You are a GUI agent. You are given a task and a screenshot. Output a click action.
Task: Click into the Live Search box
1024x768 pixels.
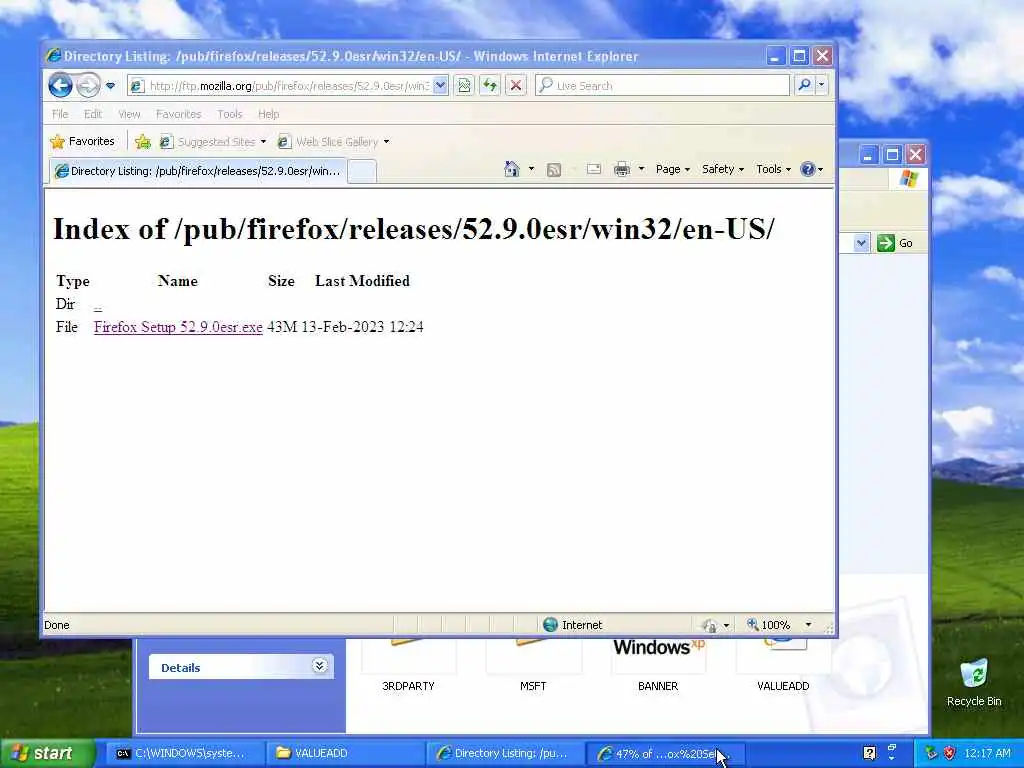[x=662, y=86]
